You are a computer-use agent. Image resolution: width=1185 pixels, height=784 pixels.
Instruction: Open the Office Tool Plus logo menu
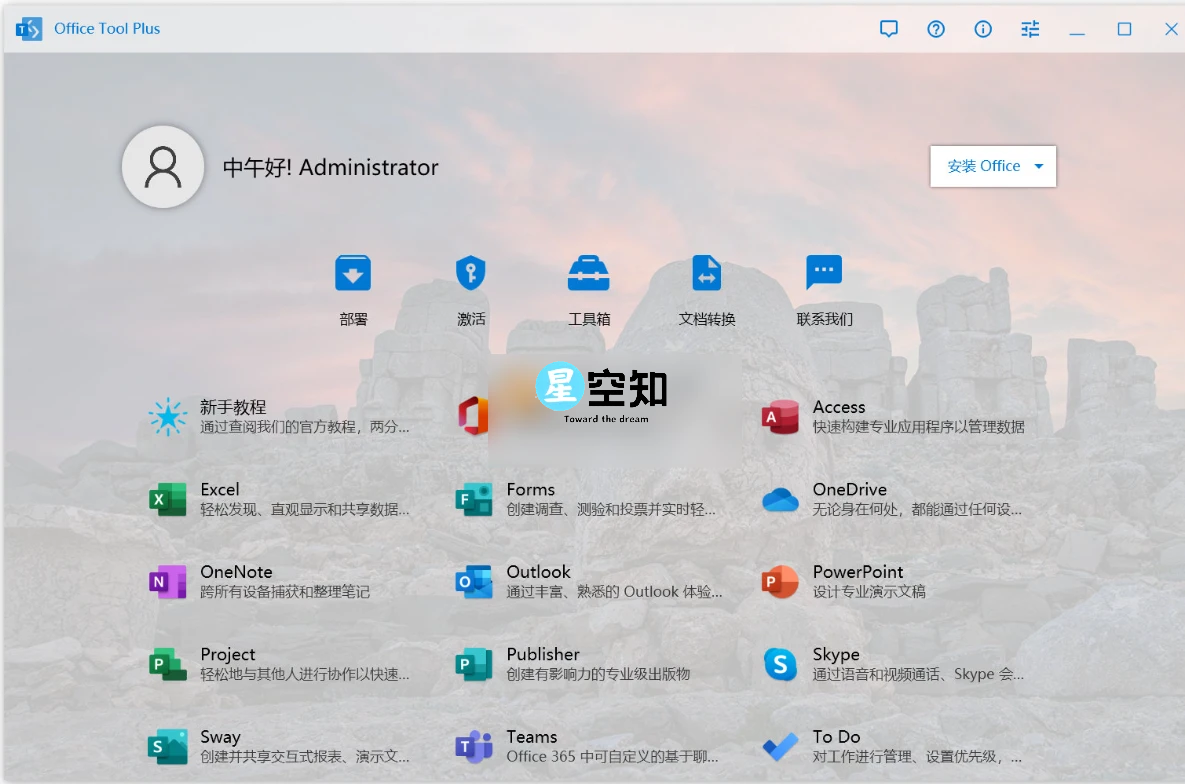29,29
